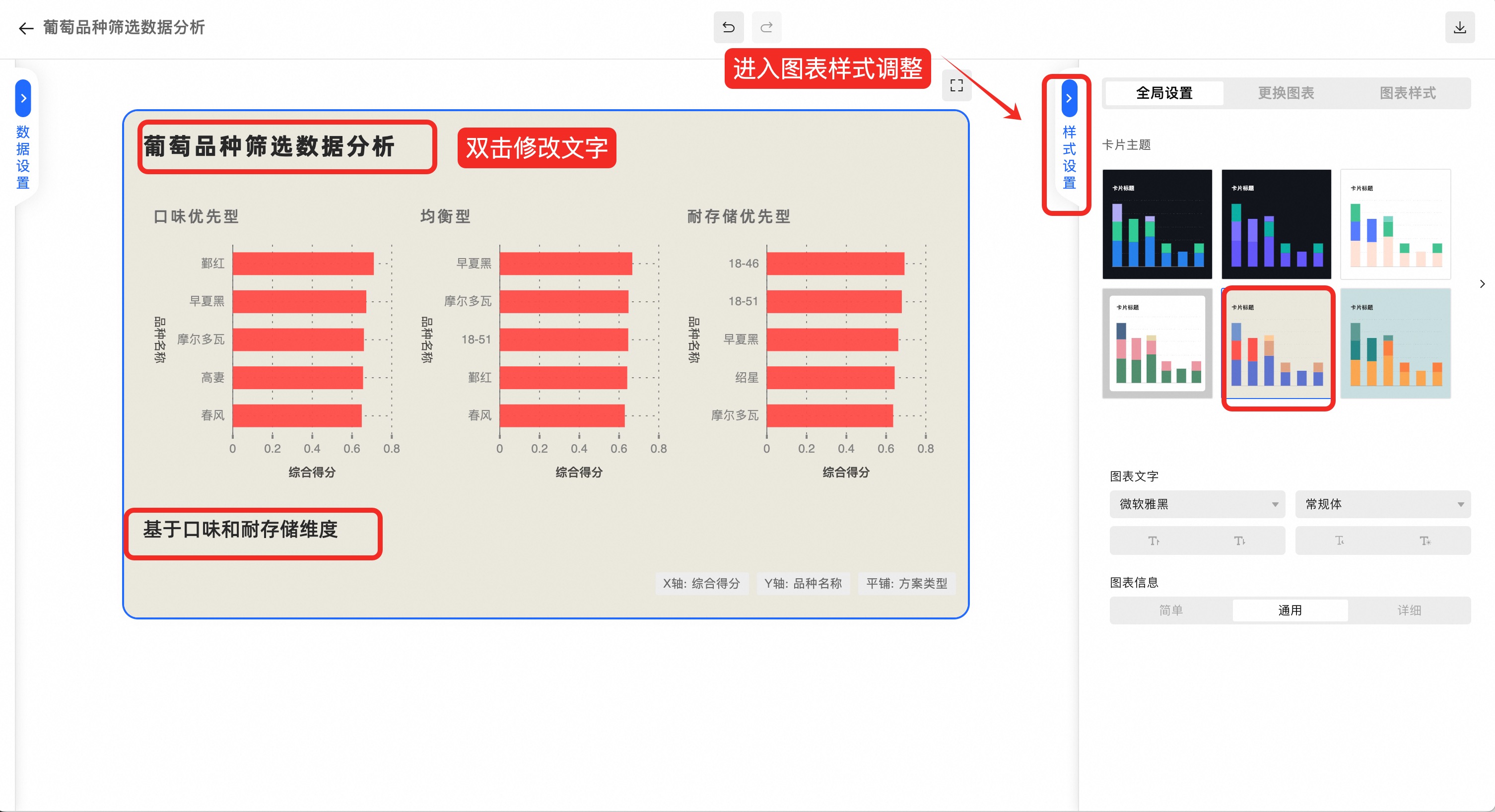Select 通用 chart info mode

[1290, 610]
